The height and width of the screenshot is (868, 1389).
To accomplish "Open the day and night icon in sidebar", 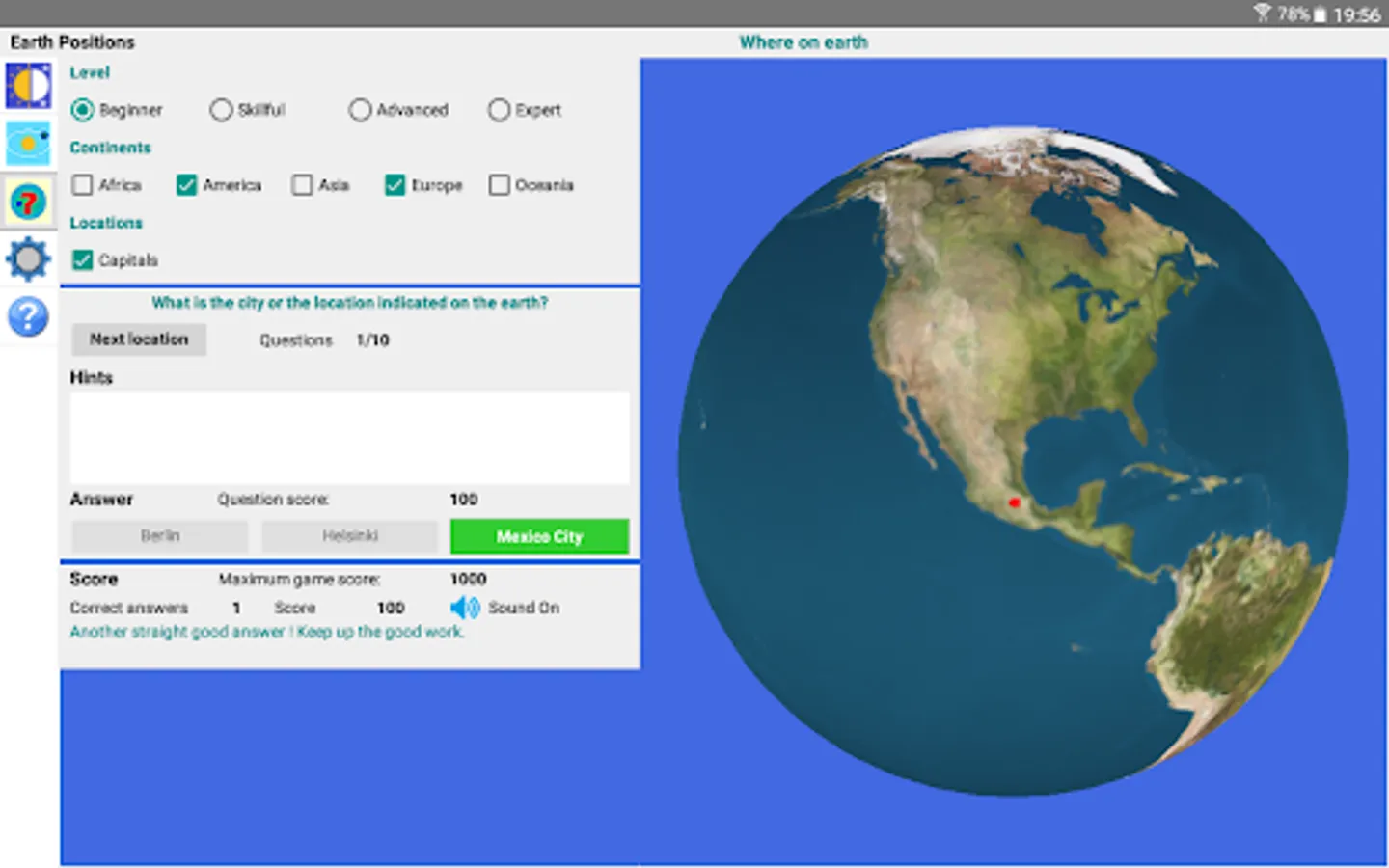I will (x=29, y=87).
